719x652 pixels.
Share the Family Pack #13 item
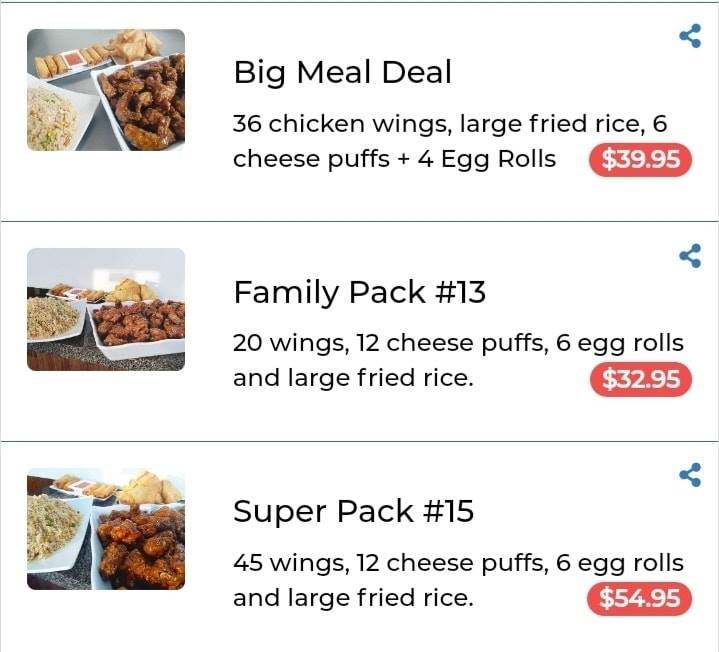690,256
